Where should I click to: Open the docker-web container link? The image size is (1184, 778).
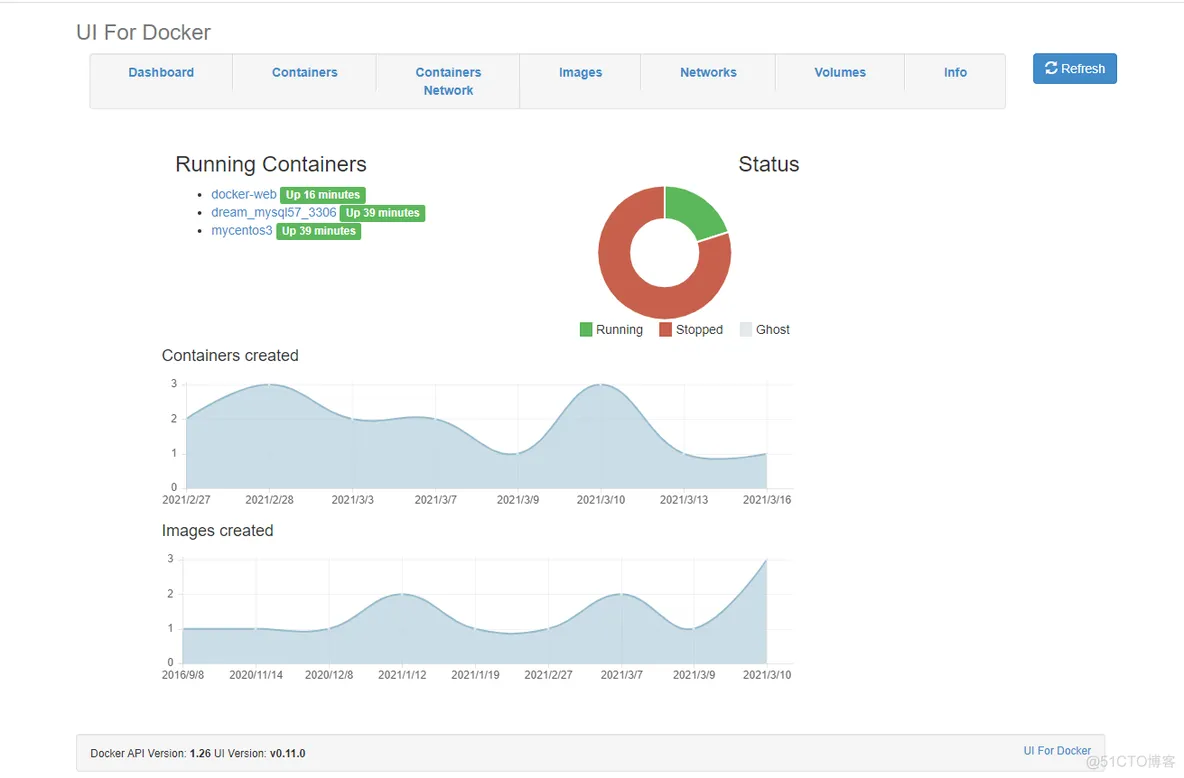[x=243, y=194]
